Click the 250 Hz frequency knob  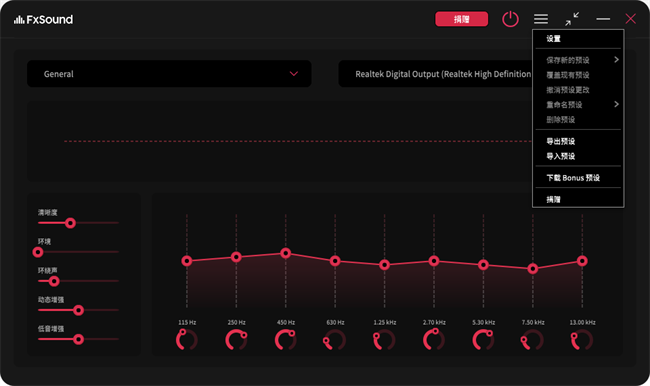coord(236,340)
